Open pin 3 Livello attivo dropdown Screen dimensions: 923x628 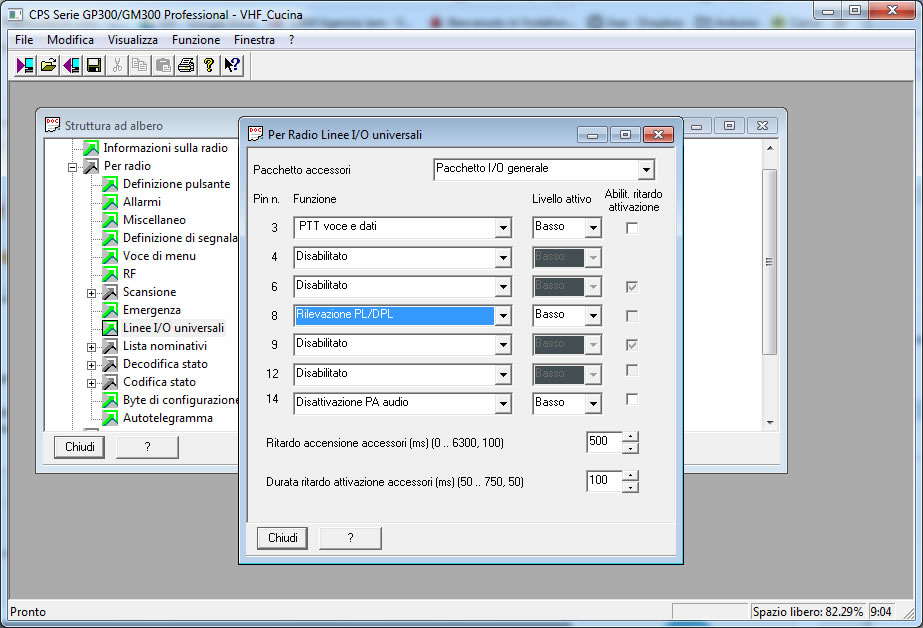point(593,227)
